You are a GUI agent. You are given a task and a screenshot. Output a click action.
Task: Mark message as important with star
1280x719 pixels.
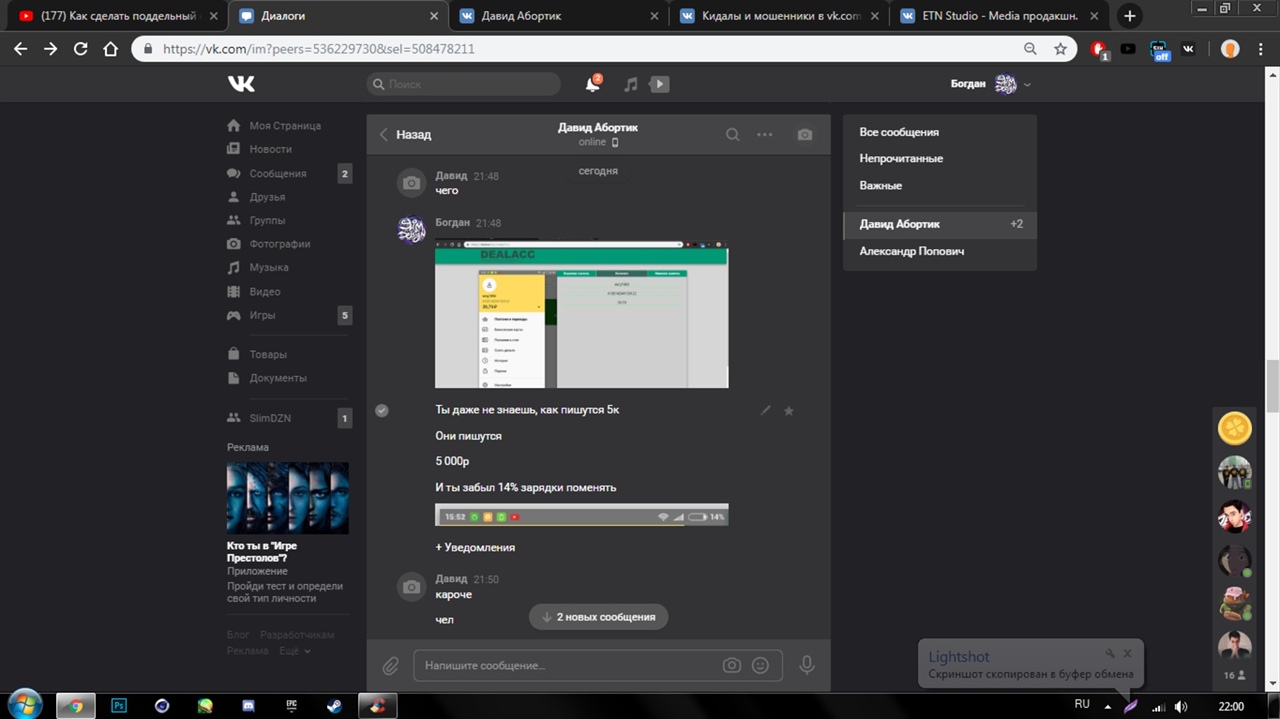788,410
